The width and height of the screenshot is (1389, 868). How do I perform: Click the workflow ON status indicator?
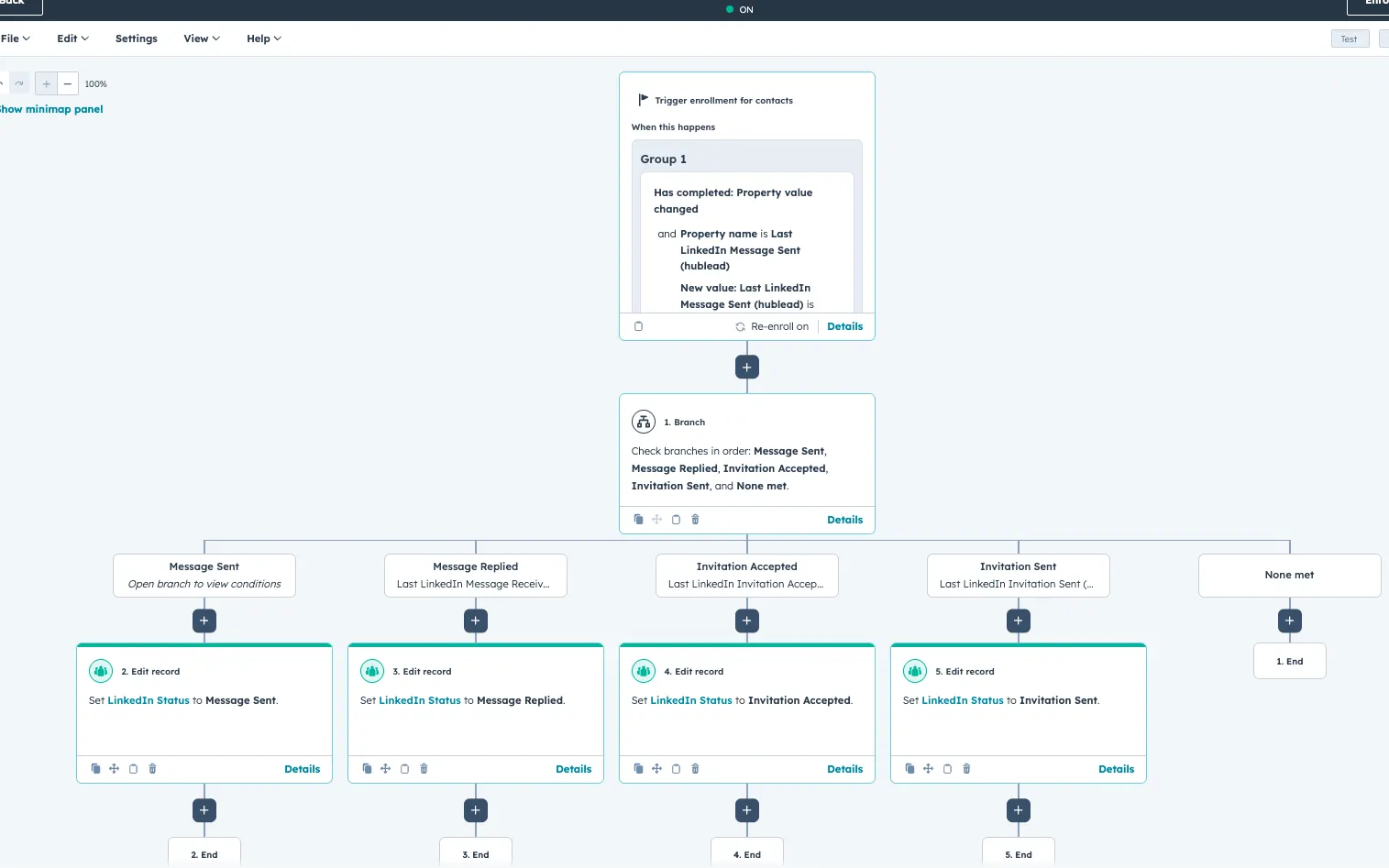tap(740, 9)
